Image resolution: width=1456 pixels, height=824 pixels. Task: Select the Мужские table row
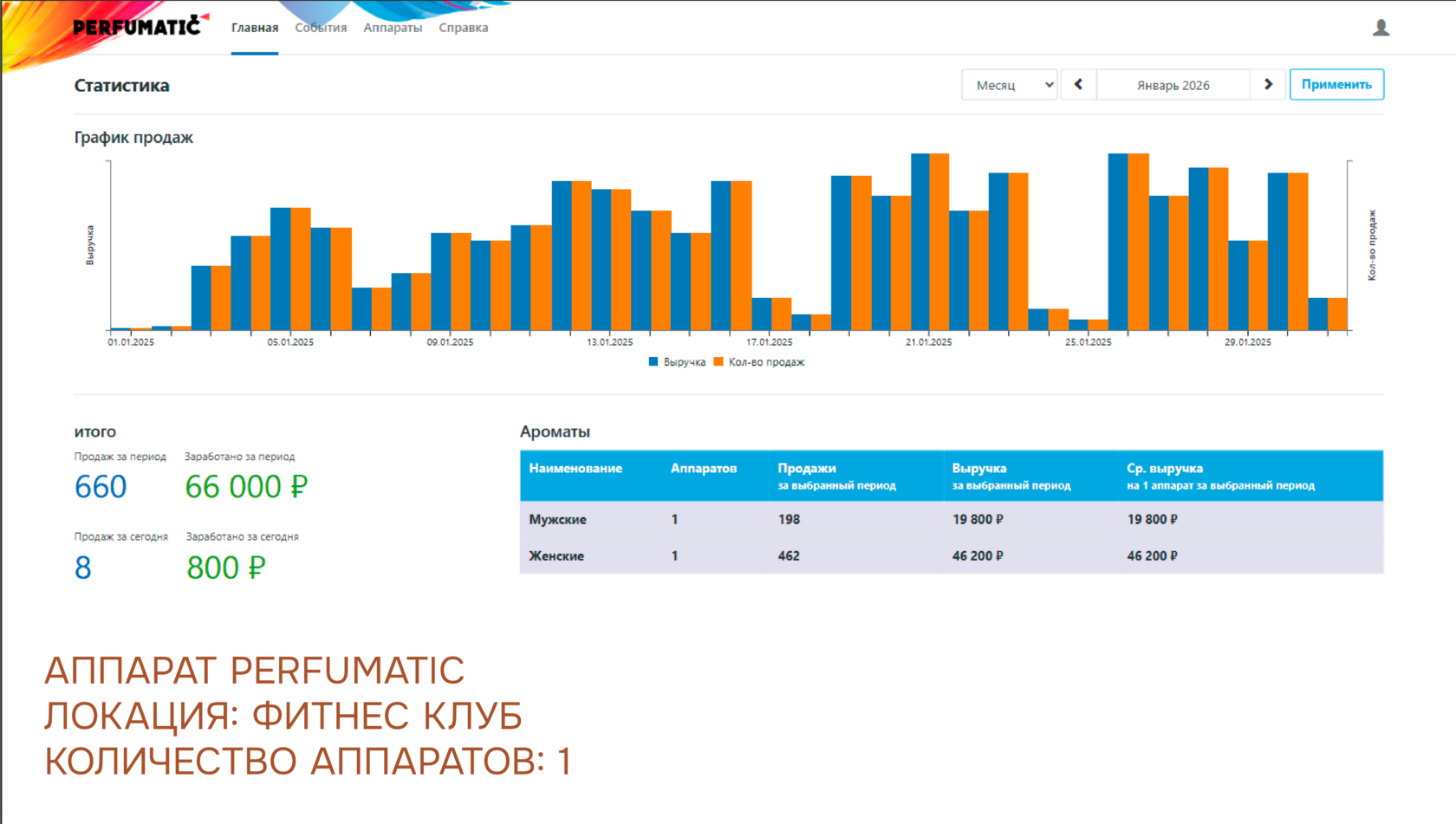(952, 519)
